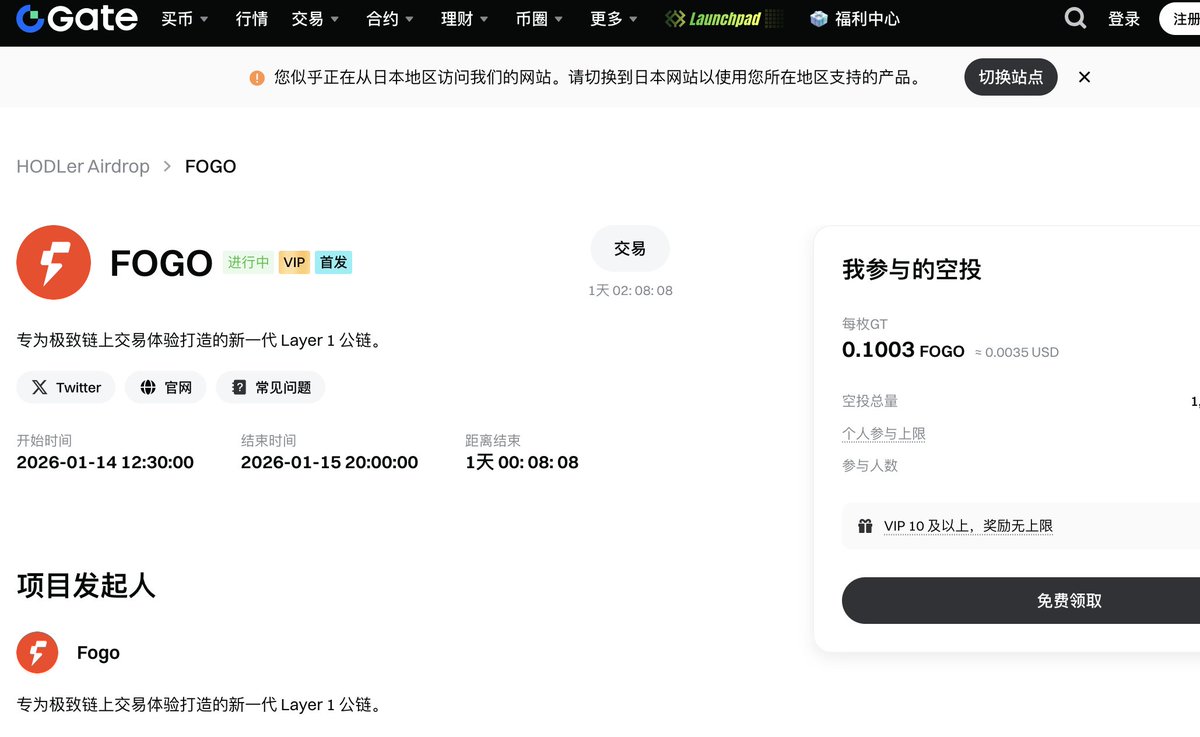This screenshot has height=737, width=1200.
Task: Click the 每枚GT label
Action: 865,324
